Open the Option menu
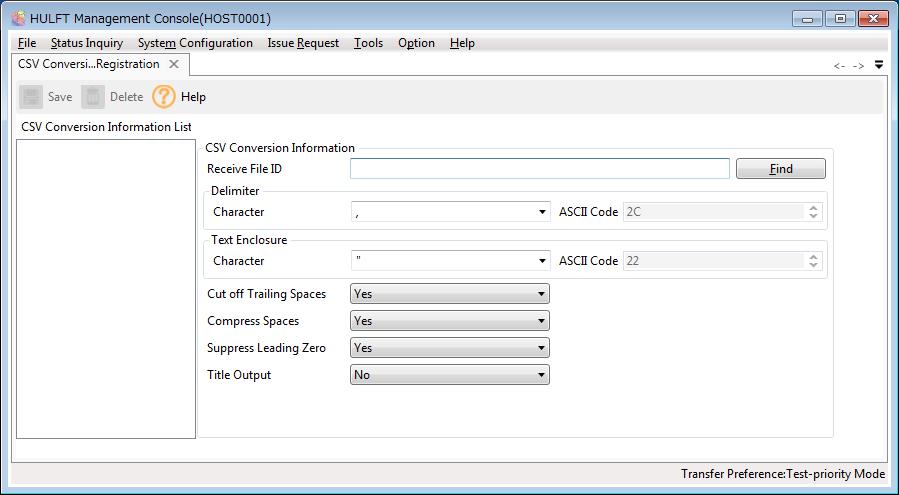Image resolution: width=899 pixels, height=495 pixels. coord(416,43)
